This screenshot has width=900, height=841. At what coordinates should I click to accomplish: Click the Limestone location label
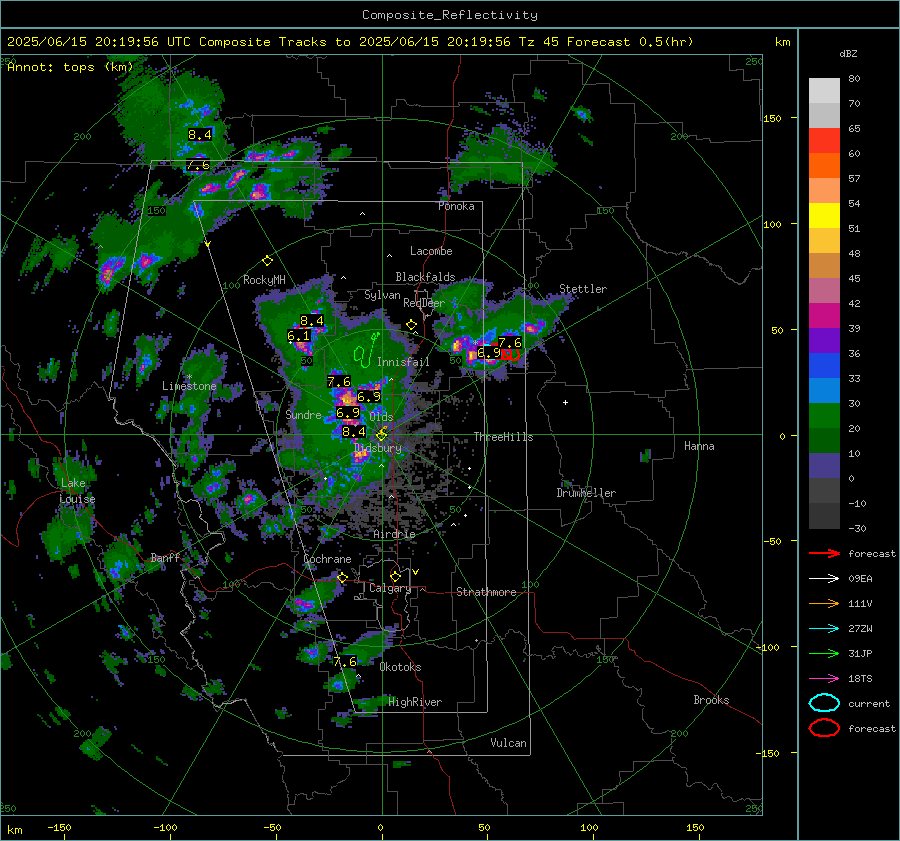click(x=189, y=386)
